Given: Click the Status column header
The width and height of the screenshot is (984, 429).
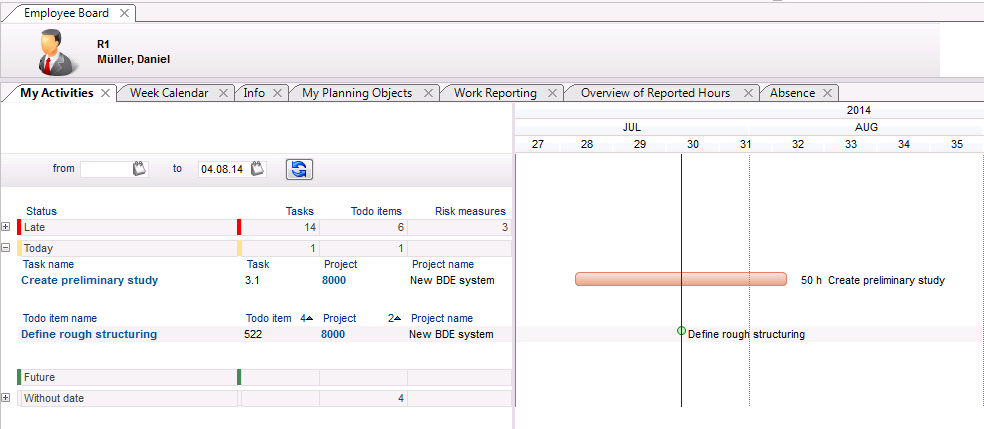Looking at the screenshot, I should click(x=41, y=211).
